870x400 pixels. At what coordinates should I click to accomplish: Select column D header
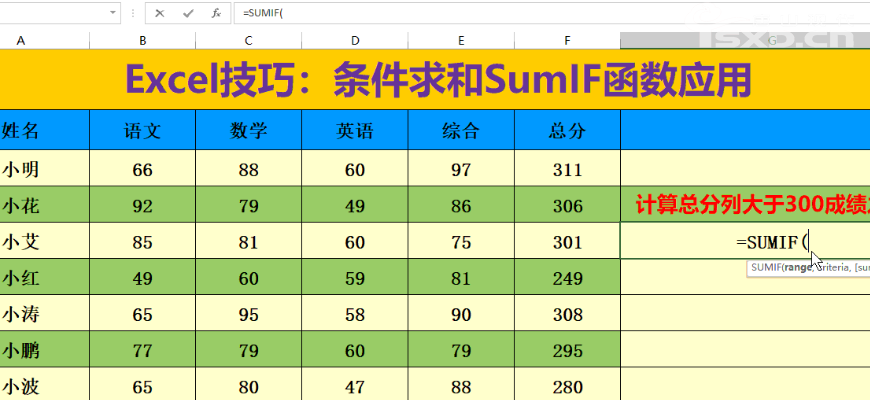coord(355,40)
